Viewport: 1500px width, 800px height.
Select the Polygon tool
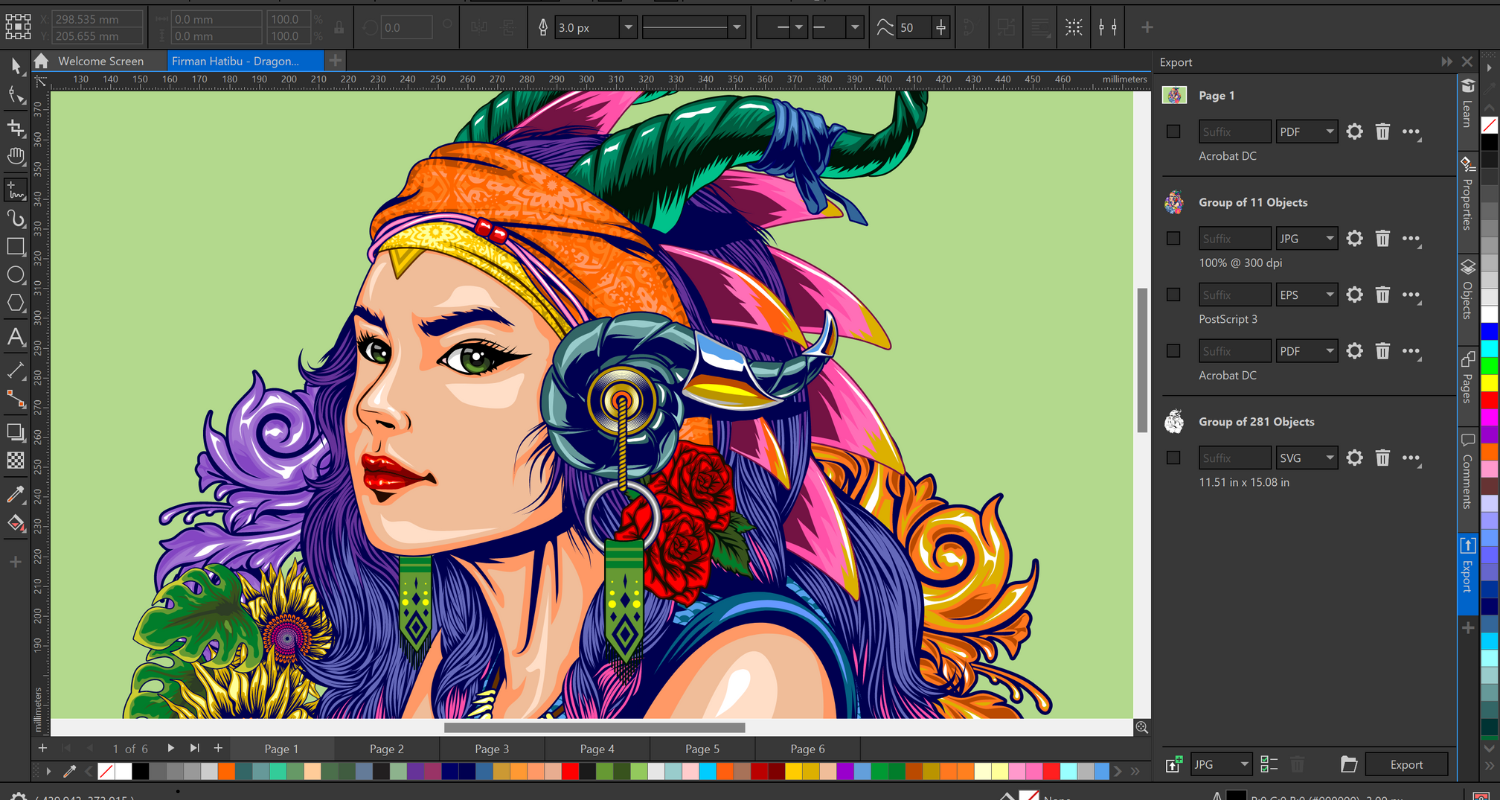point(15,304)
